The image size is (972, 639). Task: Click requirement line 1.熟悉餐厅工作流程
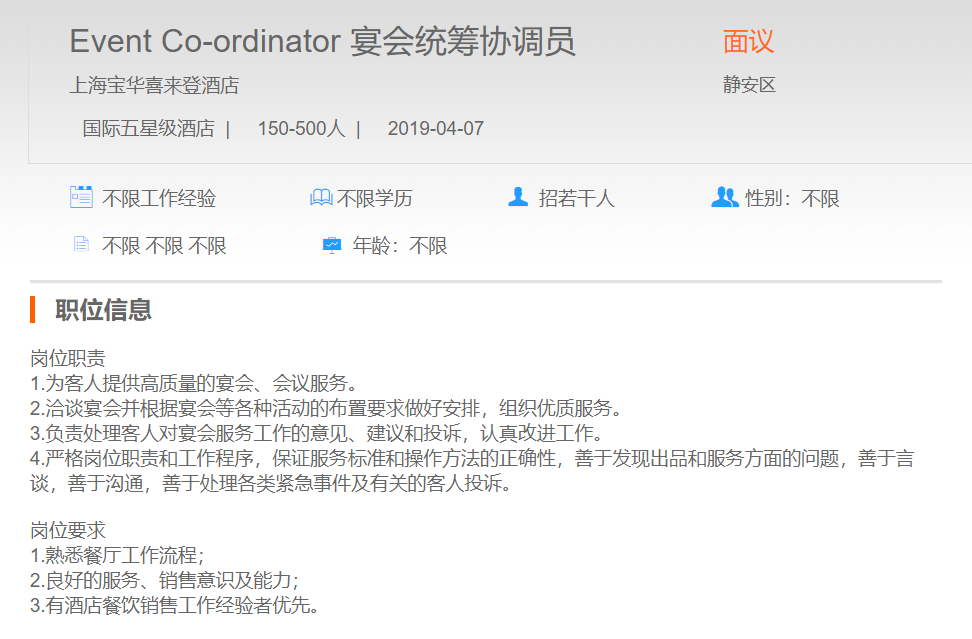[117, 555]
